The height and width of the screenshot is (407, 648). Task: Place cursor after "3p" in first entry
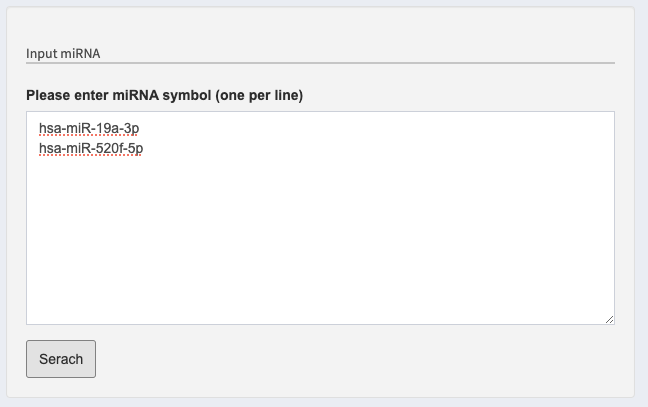pyautogui.click(x=141, y=129)
